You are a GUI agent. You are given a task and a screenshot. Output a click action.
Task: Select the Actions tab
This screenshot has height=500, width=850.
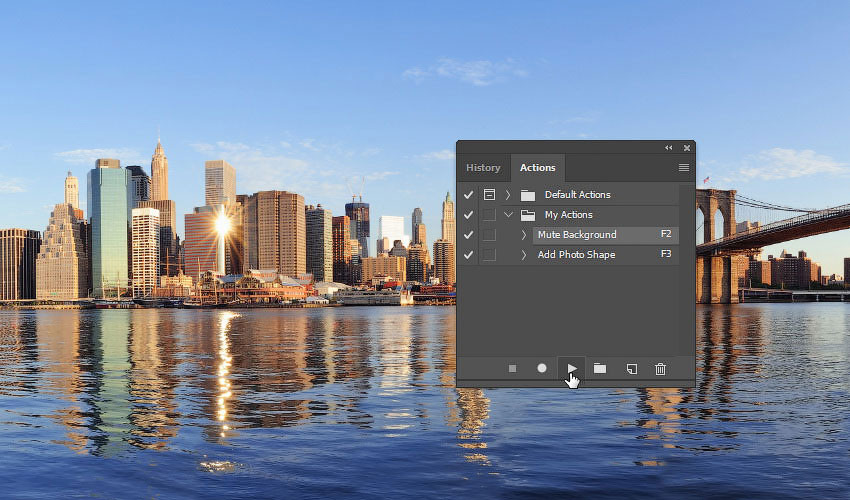tap(538, 168)
